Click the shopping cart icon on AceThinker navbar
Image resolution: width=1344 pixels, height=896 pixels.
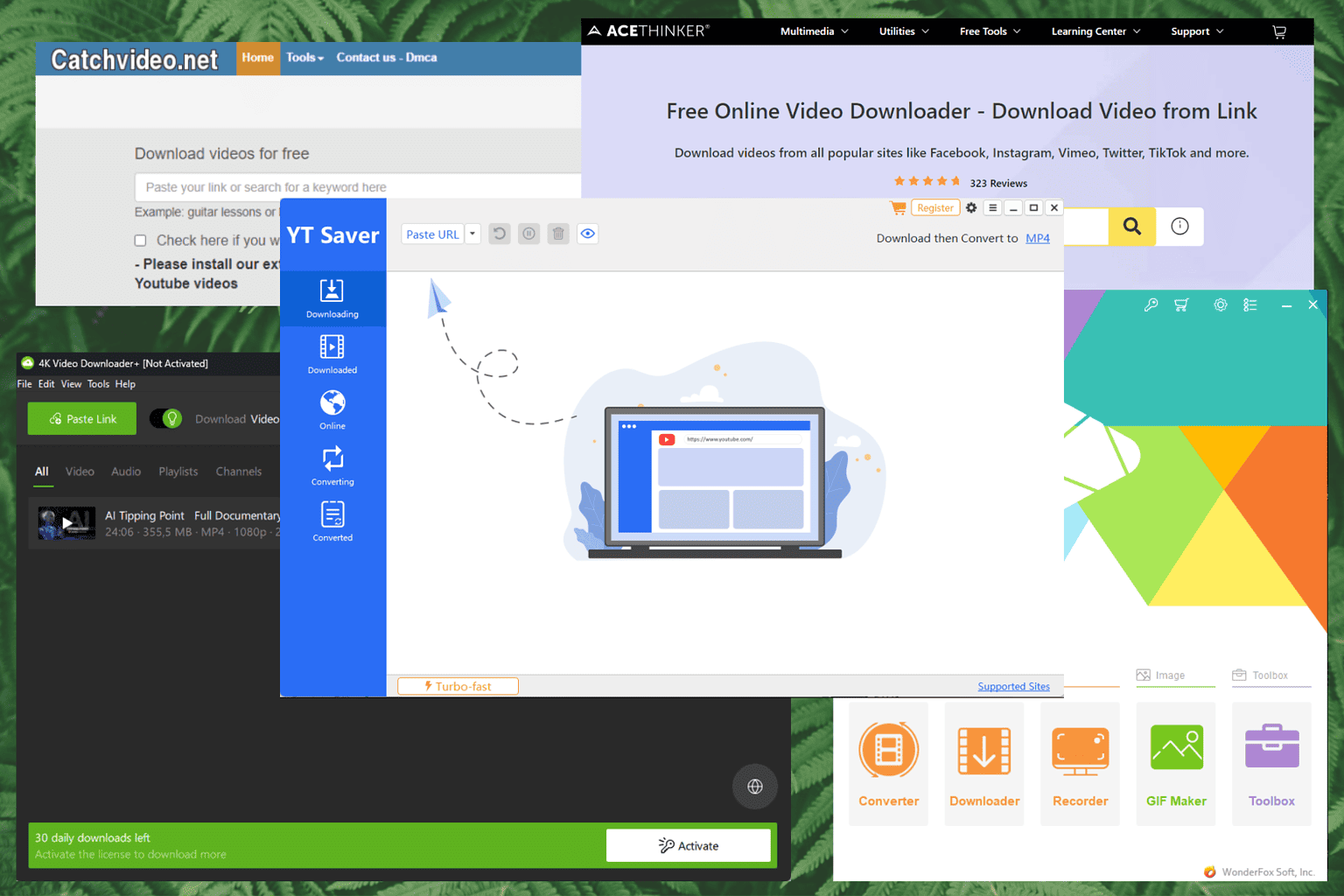pyautogui.click(x=1278, y=31)
